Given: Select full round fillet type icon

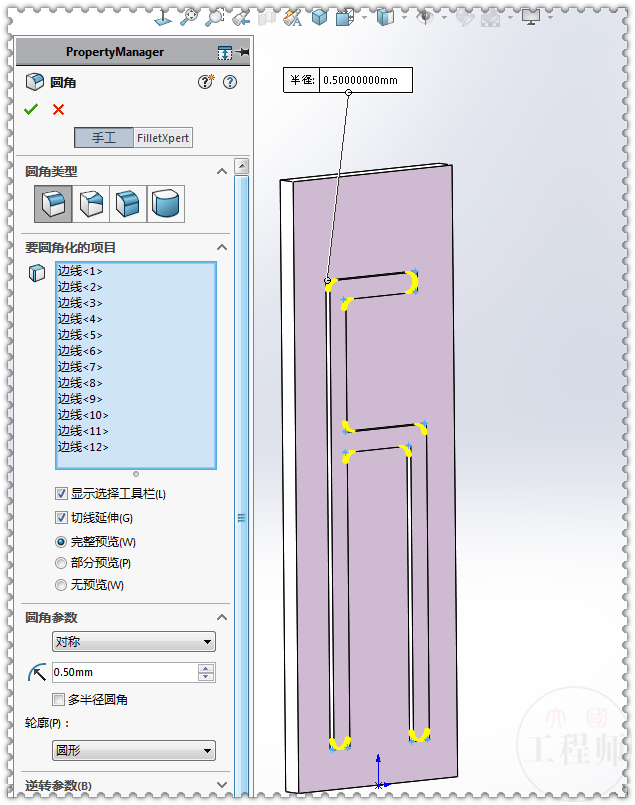Looking at the screenshot, I should pyautogui.click(x=165, y=204).
